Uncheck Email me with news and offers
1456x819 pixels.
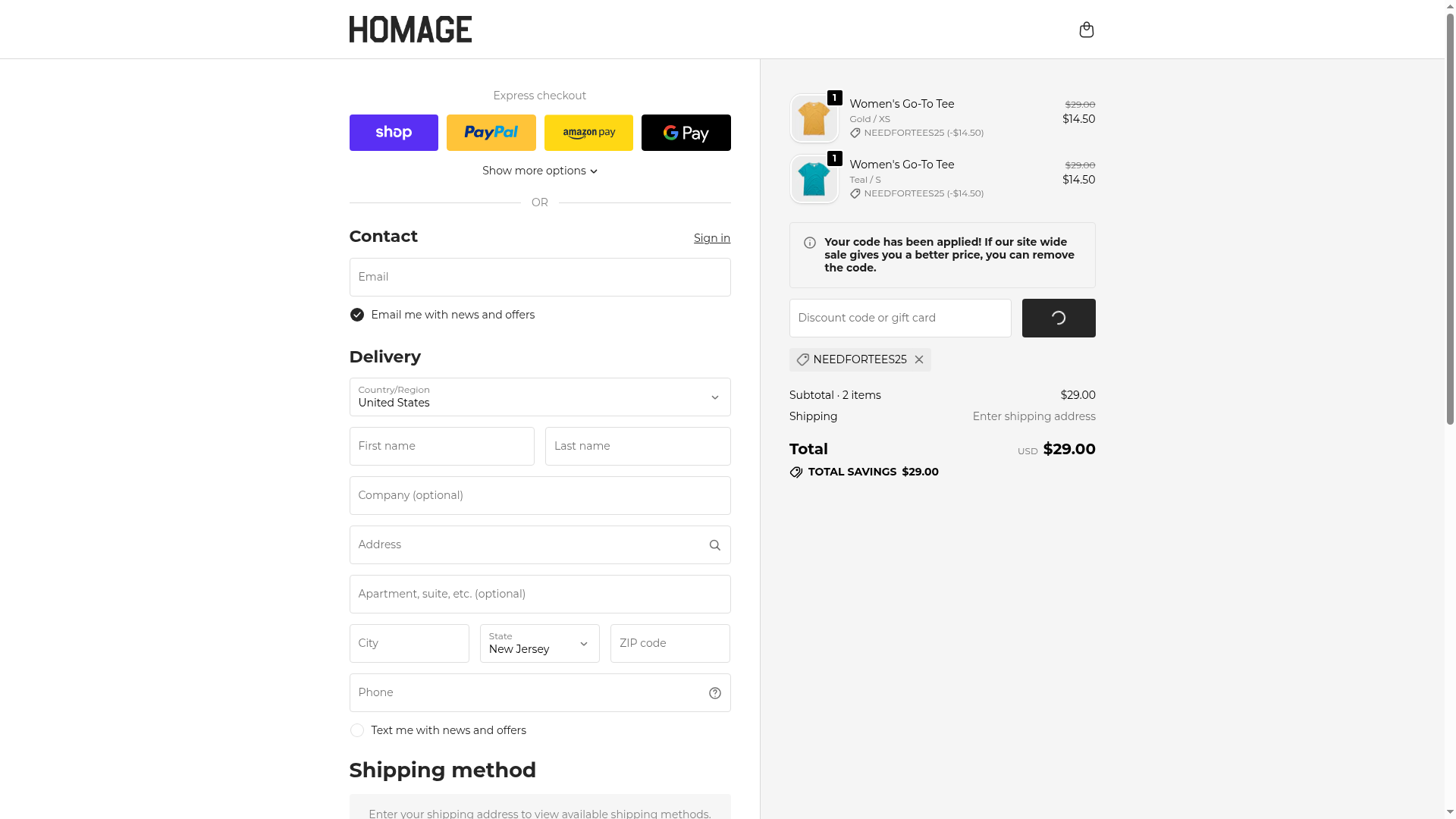click(357, 315)
